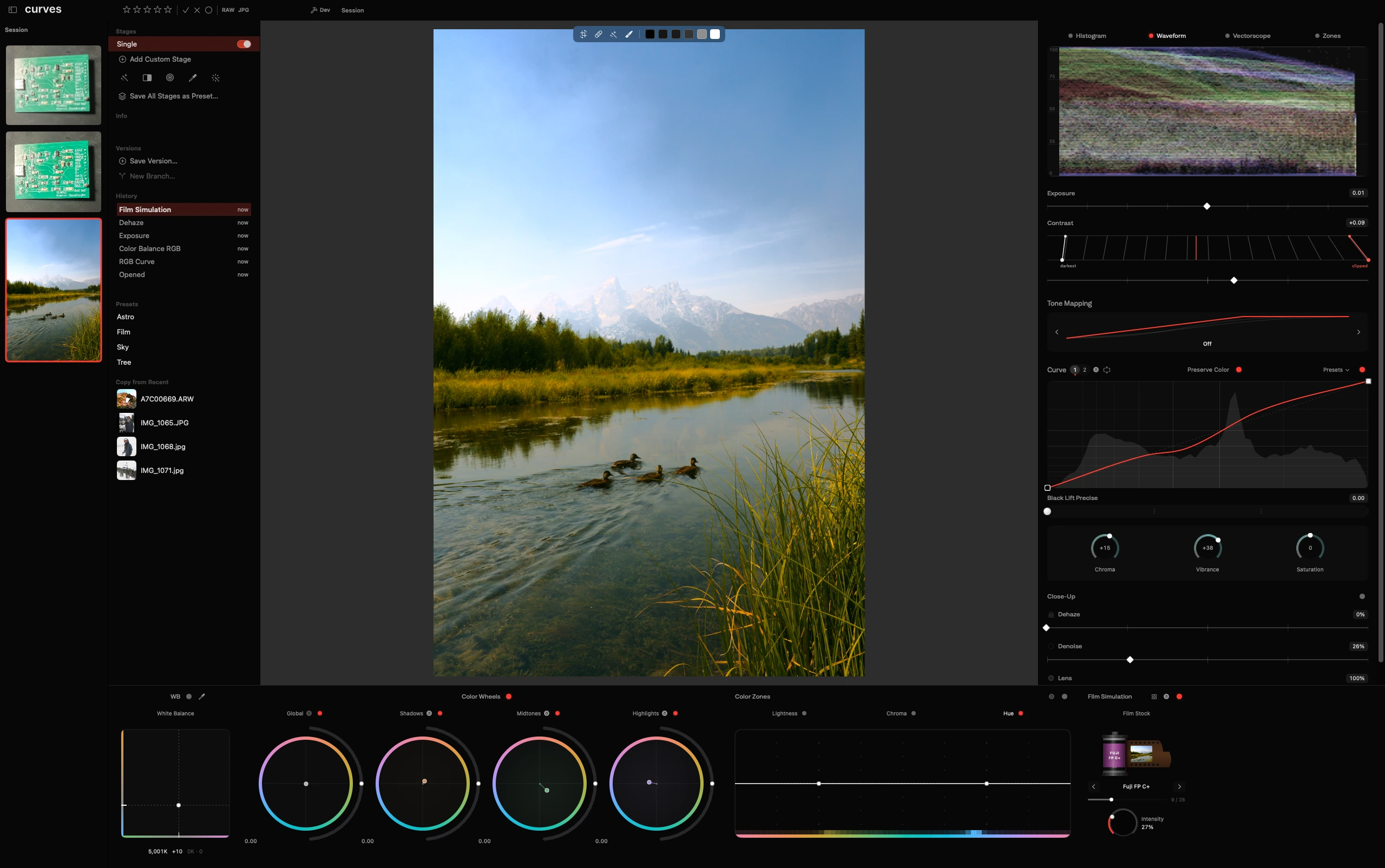The width and height of the screenshot is (1385, 868).
Task: Switch to the Histogram scope tab
Action: [x=1087, y=36]
